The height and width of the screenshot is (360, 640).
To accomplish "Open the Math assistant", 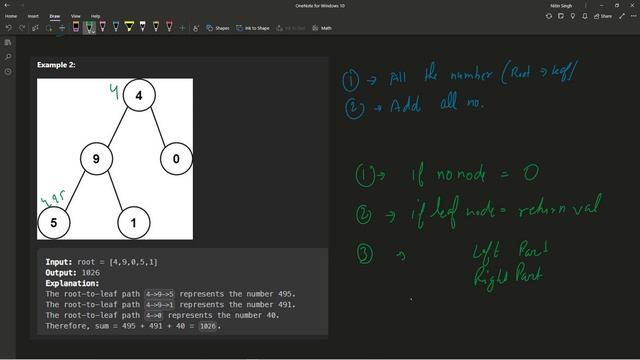I will [x=322, y=28].
